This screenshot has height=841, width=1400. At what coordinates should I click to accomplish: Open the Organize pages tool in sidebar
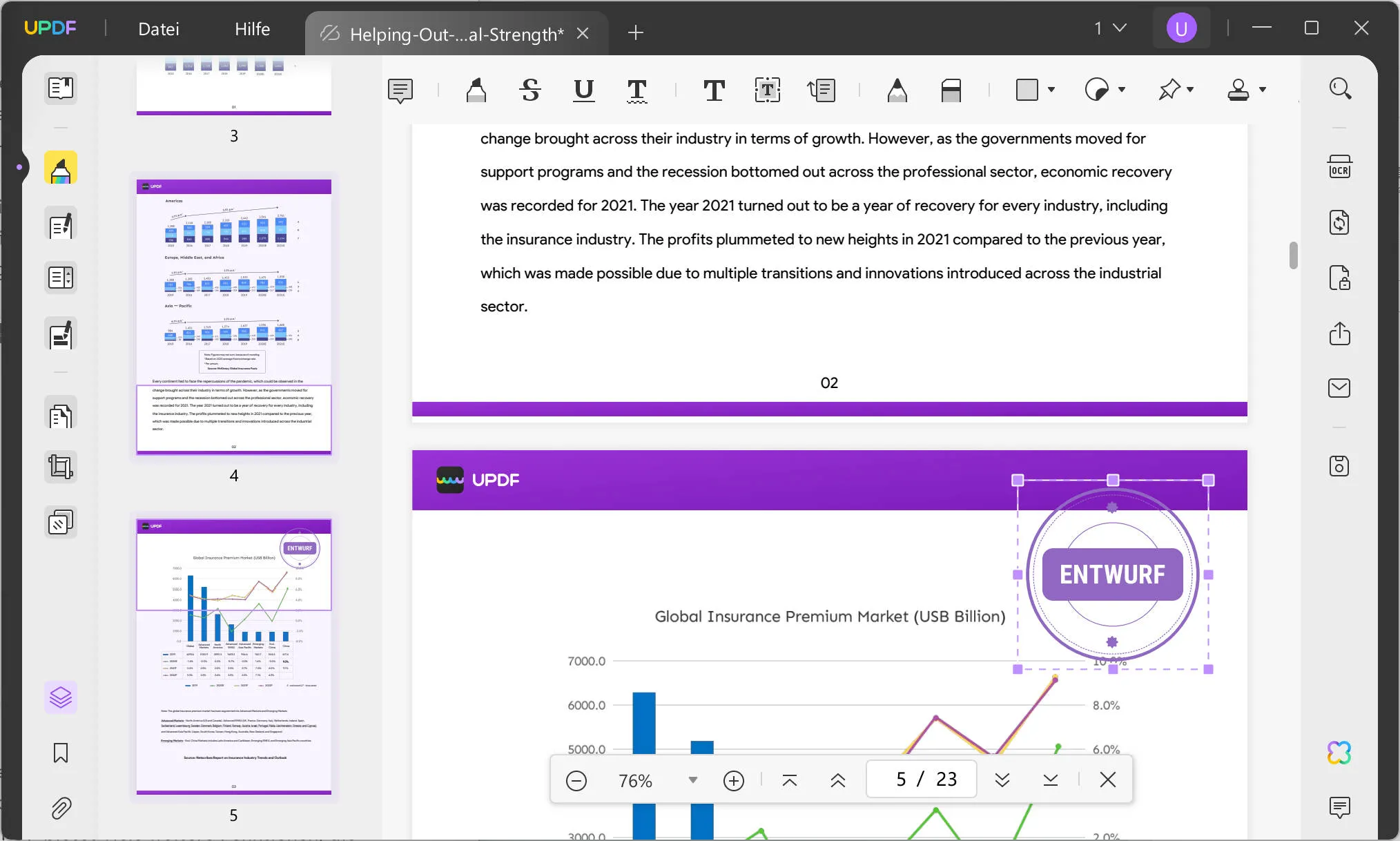point(61,278)
